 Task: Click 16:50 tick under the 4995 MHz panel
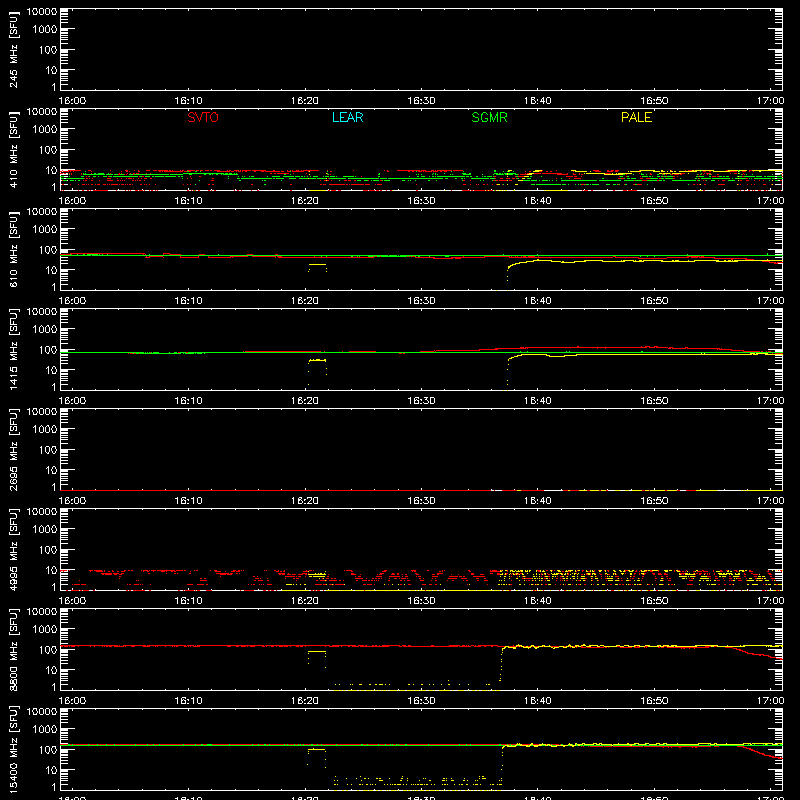click(x=654, y=601)
